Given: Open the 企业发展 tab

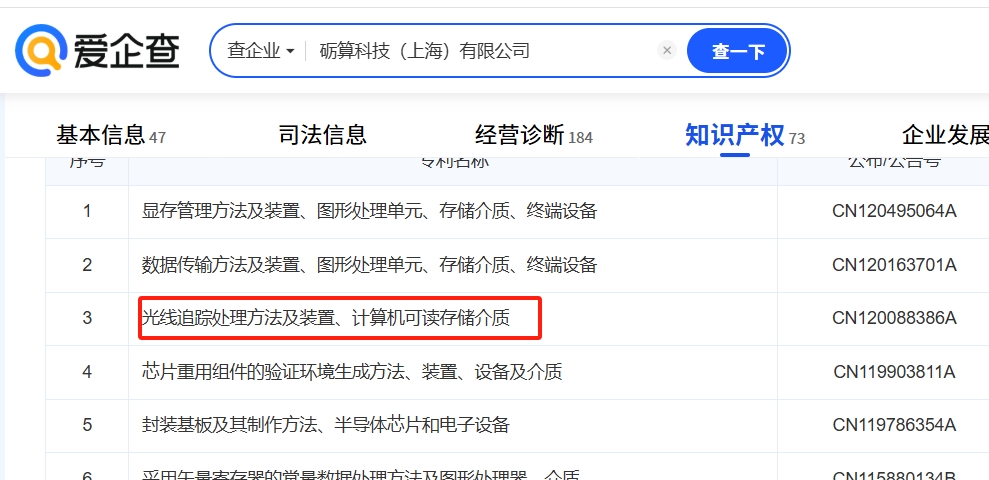Looking at the screenshot, I should [945, 135].
